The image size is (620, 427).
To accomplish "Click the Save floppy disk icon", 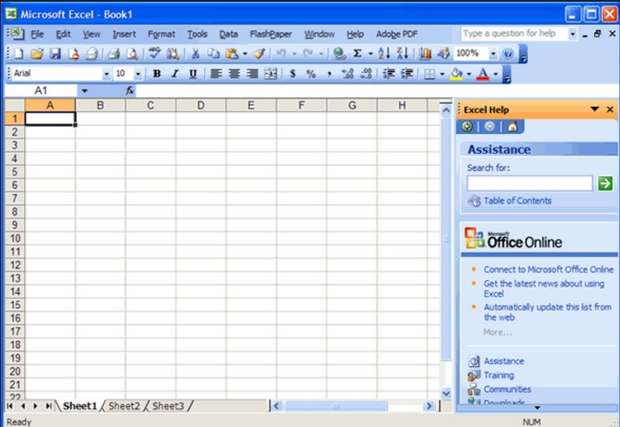I will pos(55,53).
